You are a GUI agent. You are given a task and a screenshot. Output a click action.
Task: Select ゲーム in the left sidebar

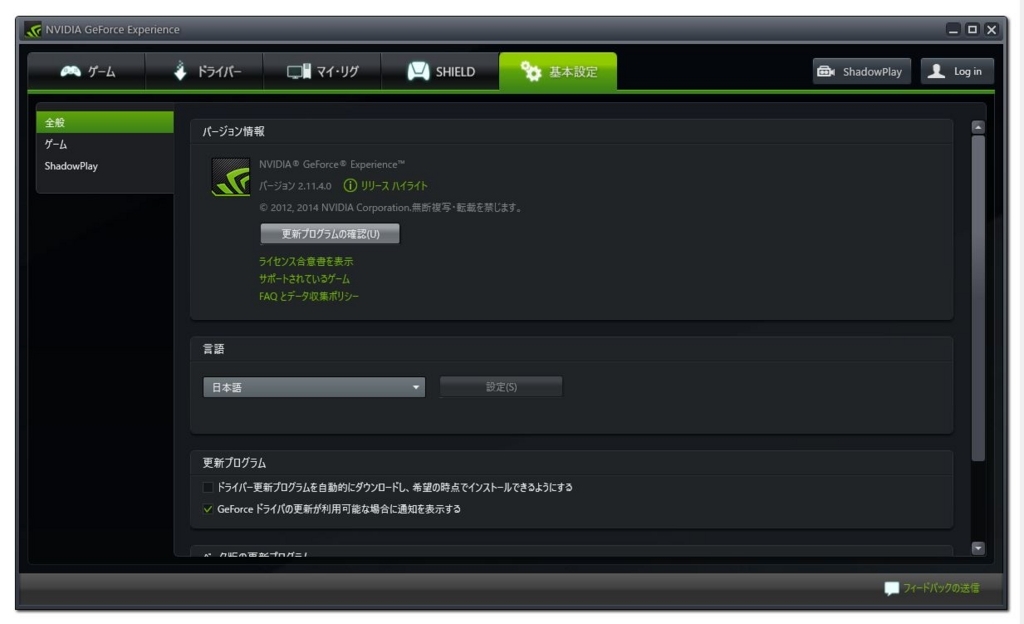point(105,144)
